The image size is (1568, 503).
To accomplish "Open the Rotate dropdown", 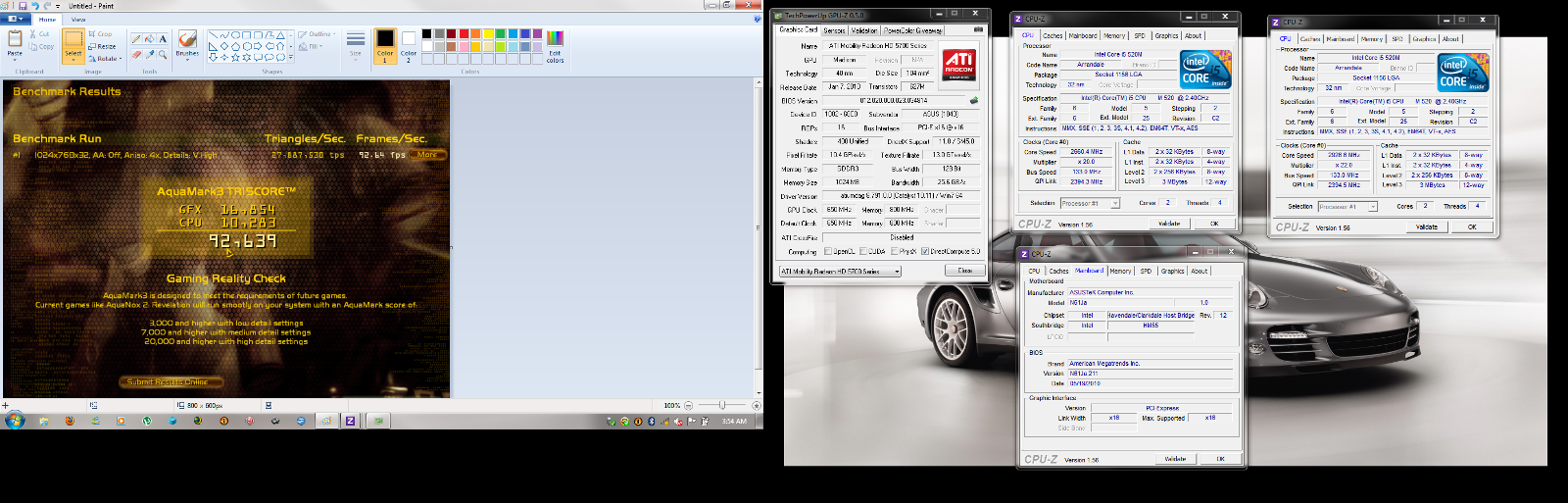I will 104,58.
